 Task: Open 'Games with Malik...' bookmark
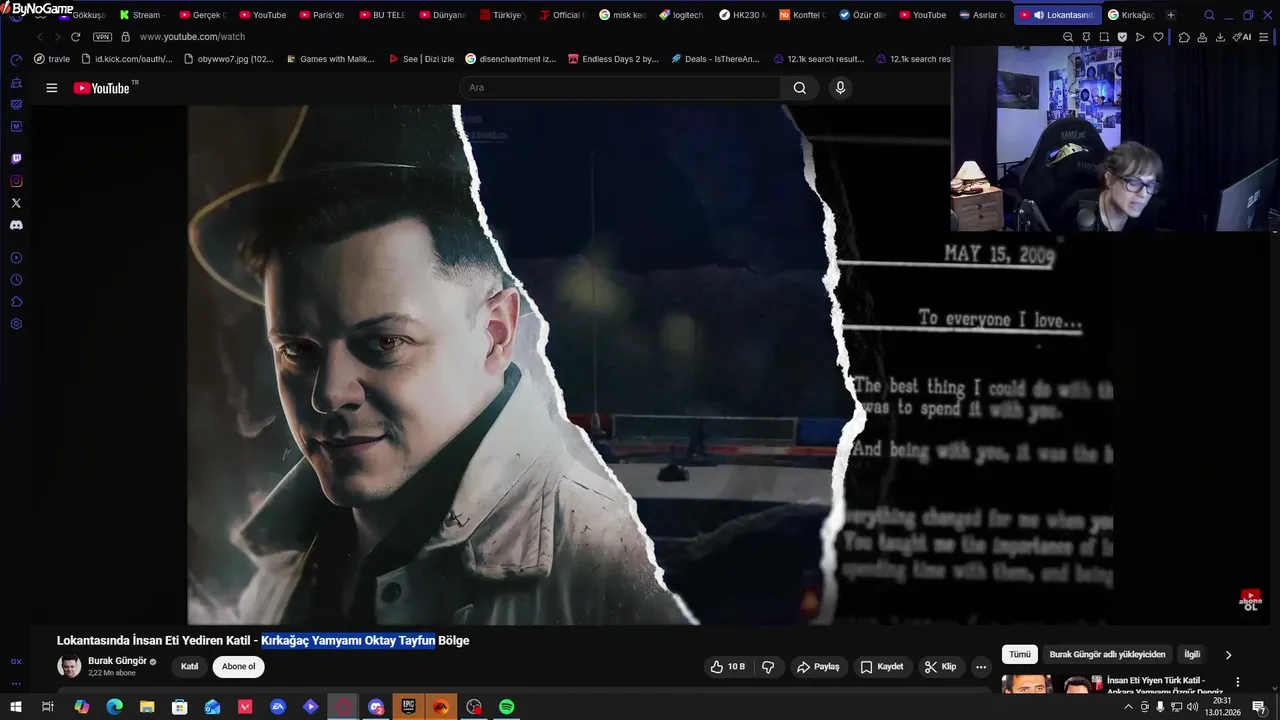coord(329,59)
